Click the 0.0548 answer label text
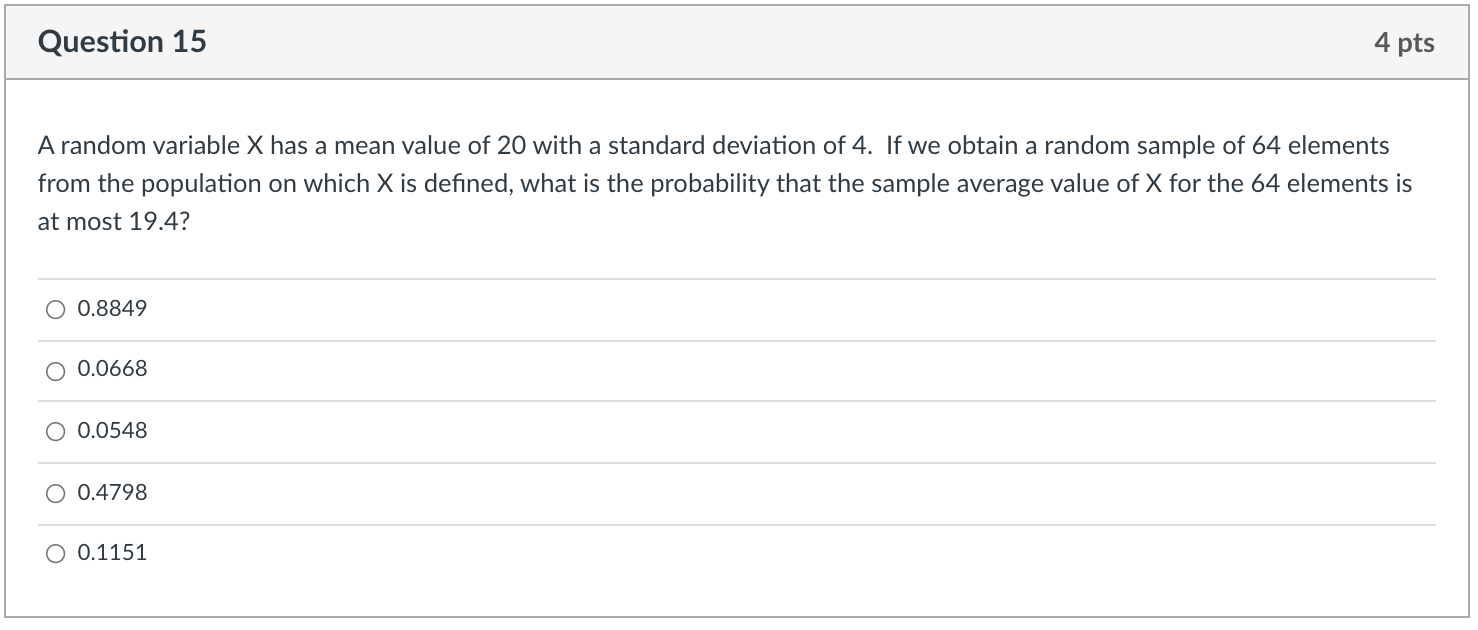 click(111, 431)
